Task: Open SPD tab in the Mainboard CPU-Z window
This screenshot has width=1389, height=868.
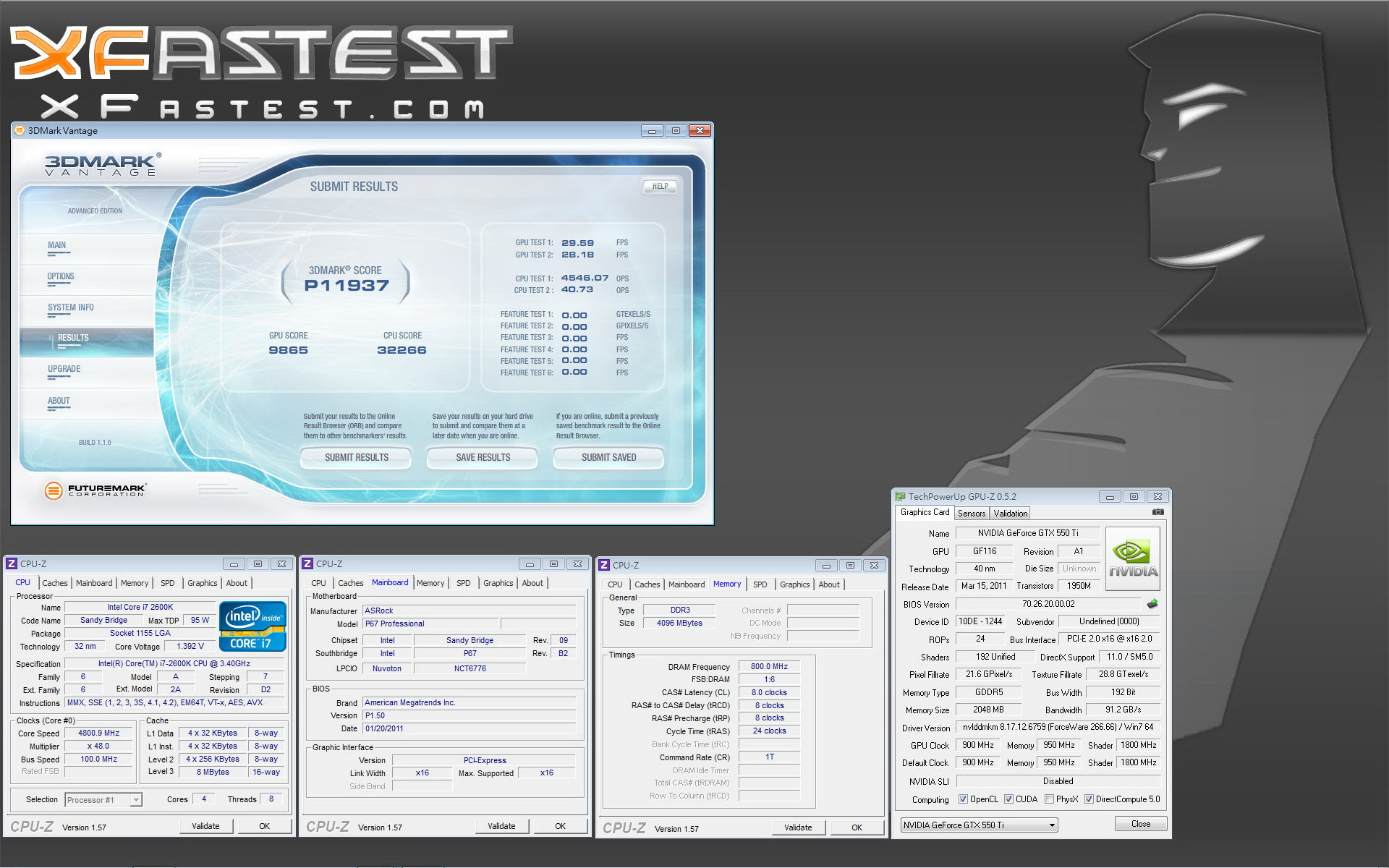Action: [464, 583]
